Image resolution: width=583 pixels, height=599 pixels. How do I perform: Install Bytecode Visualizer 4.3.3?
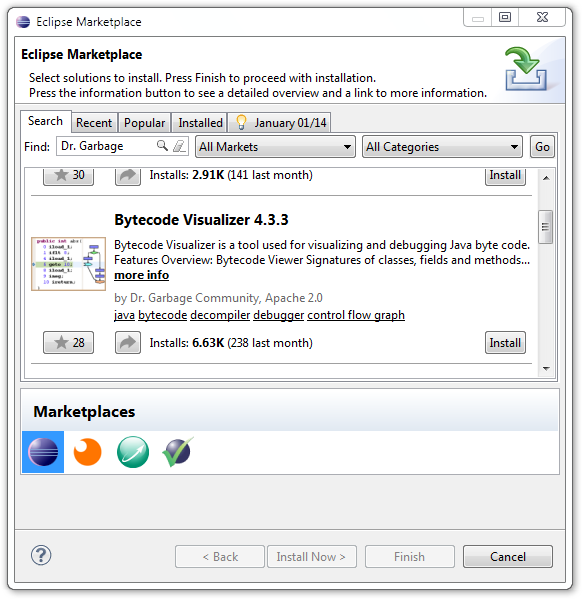point(505,343)
